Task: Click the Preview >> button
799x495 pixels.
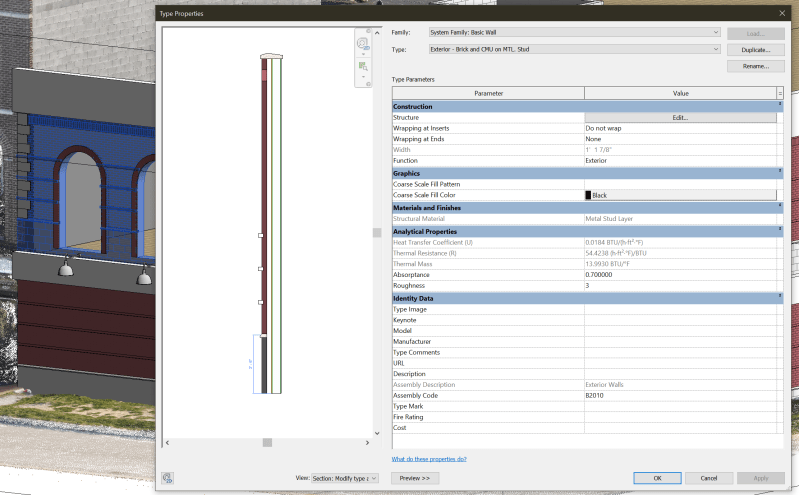Action: [x=415, y=478]
